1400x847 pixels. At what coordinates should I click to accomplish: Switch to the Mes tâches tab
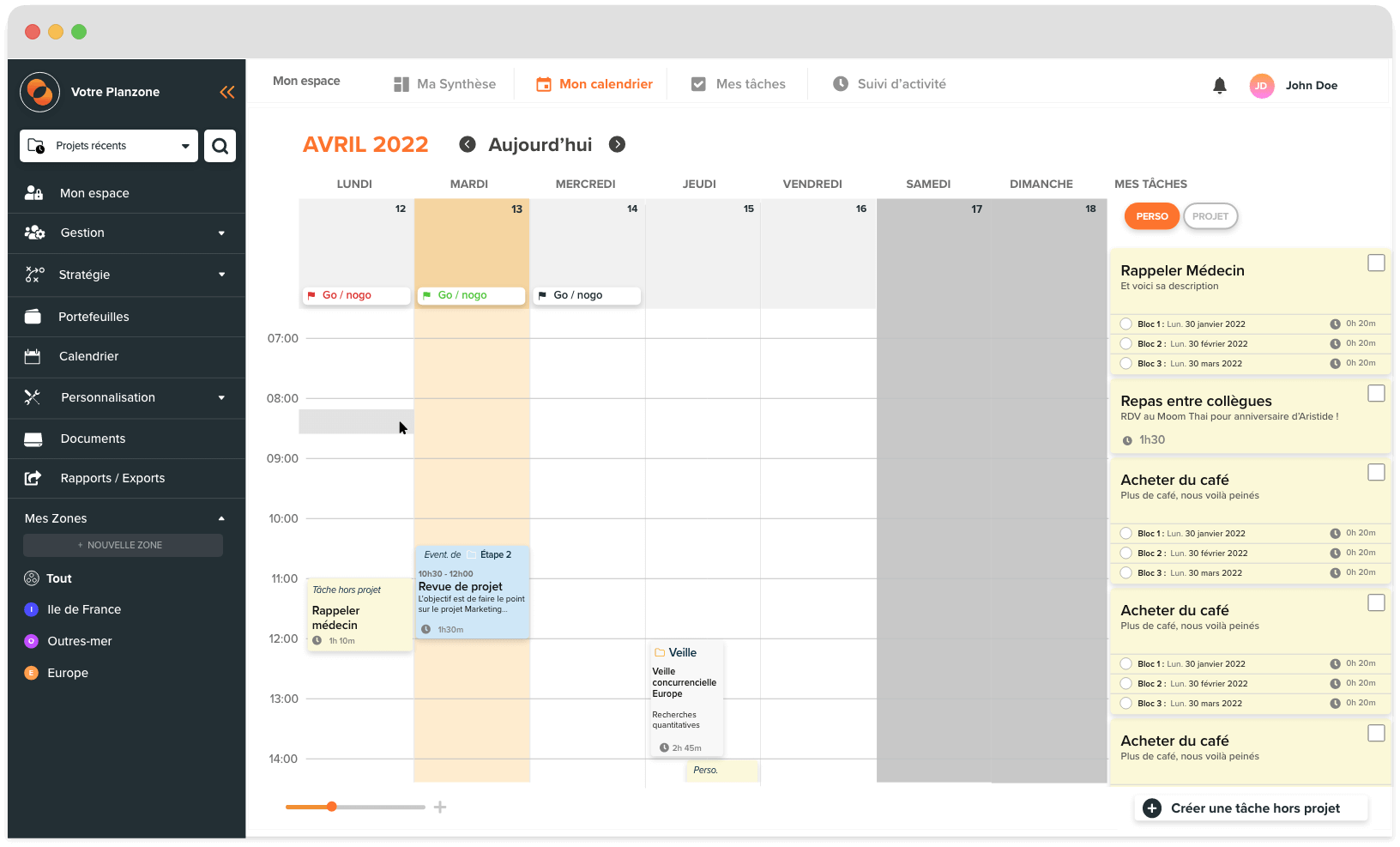click(739, 84)
